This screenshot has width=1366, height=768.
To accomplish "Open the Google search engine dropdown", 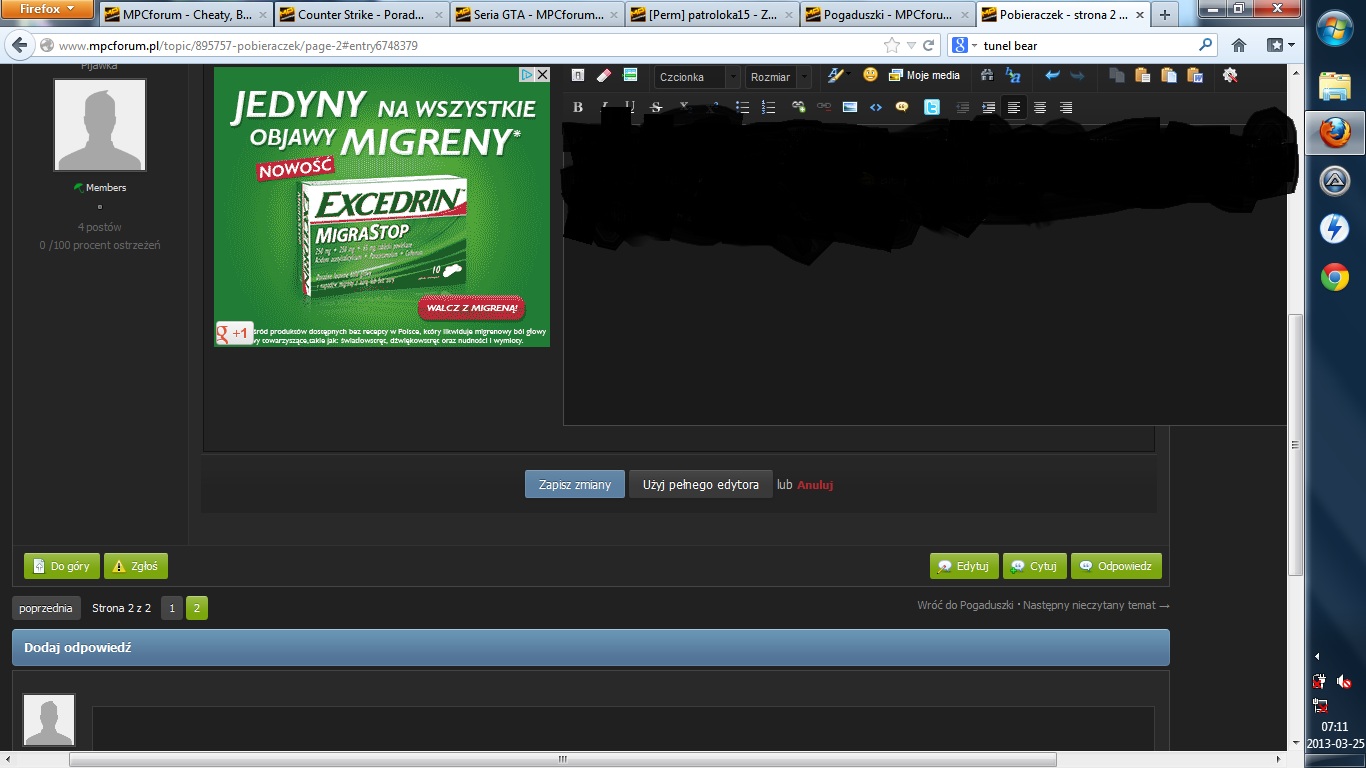I will [x=964, y=45].
